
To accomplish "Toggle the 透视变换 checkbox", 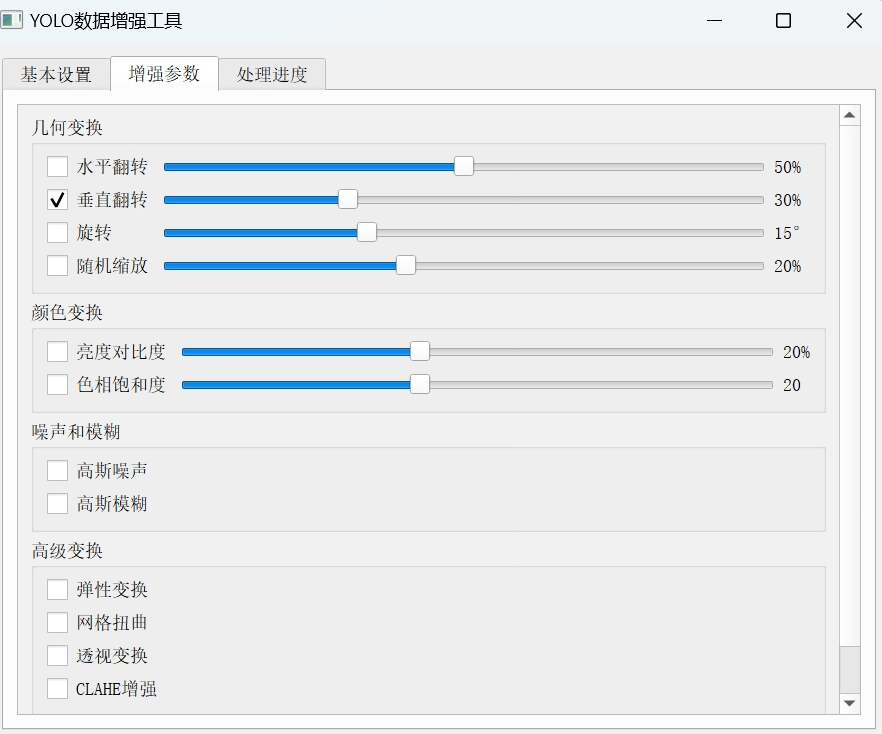I will click(x=58, y=656).
